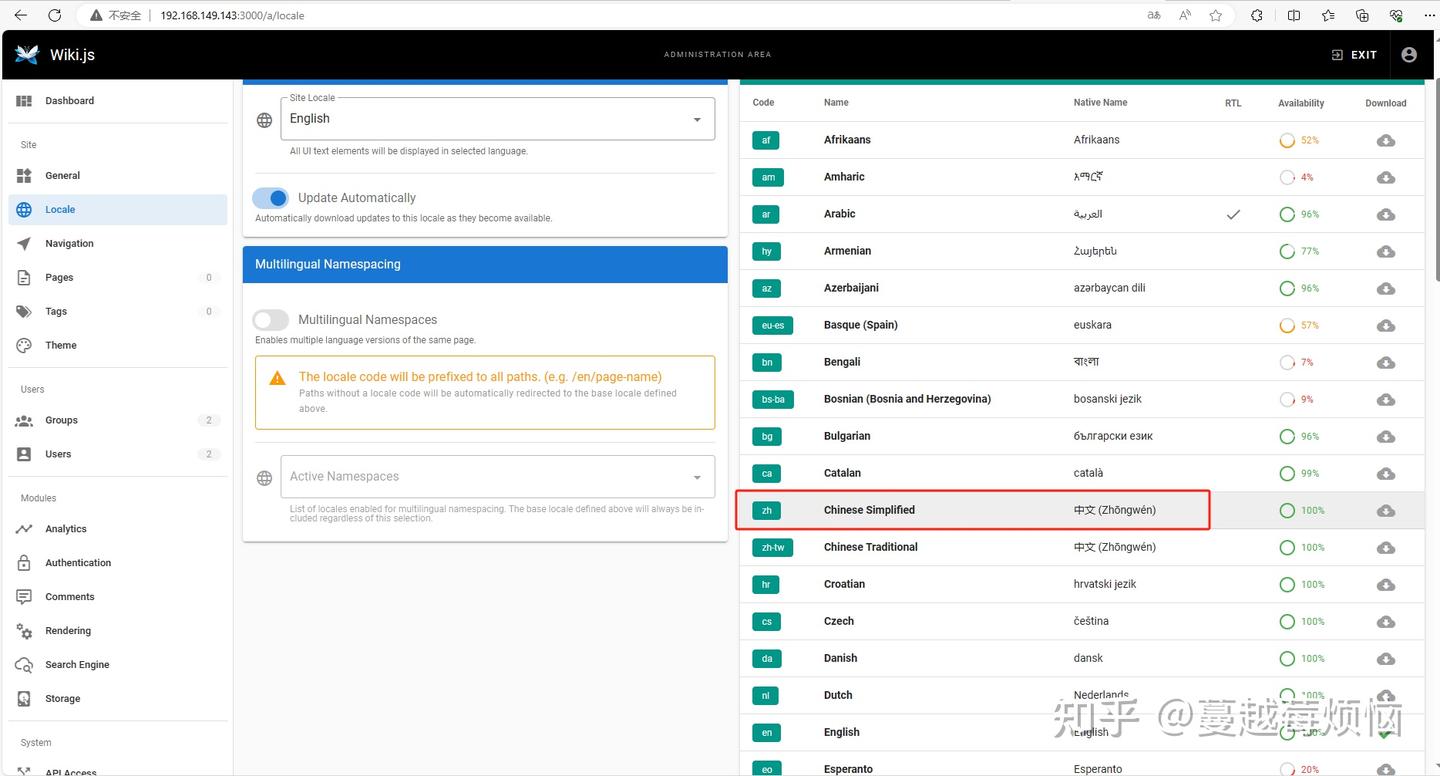Click the user account icon top right
1440x776 pixels.
1409,55
